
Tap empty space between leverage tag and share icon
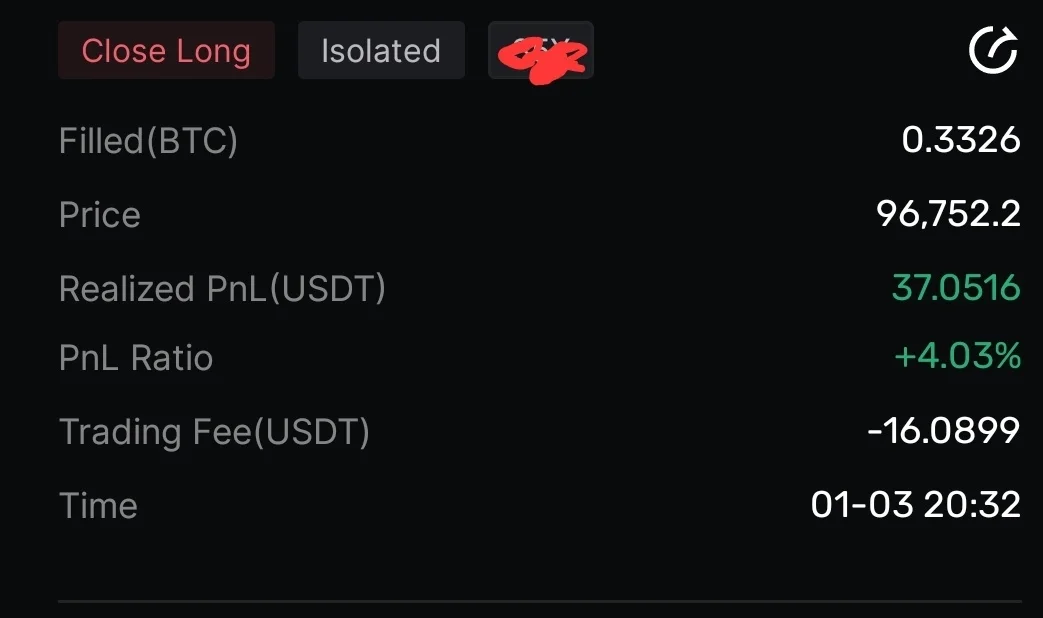click(780, 51)
